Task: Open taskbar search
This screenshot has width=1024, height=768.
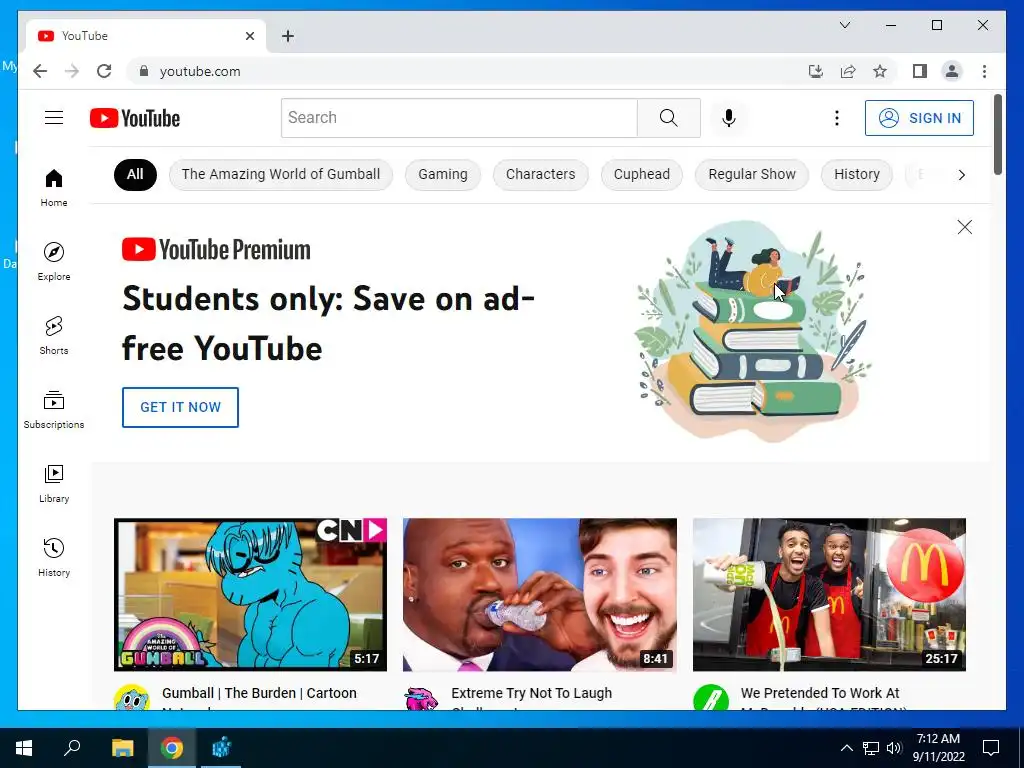Action: (x=72, y=748)
